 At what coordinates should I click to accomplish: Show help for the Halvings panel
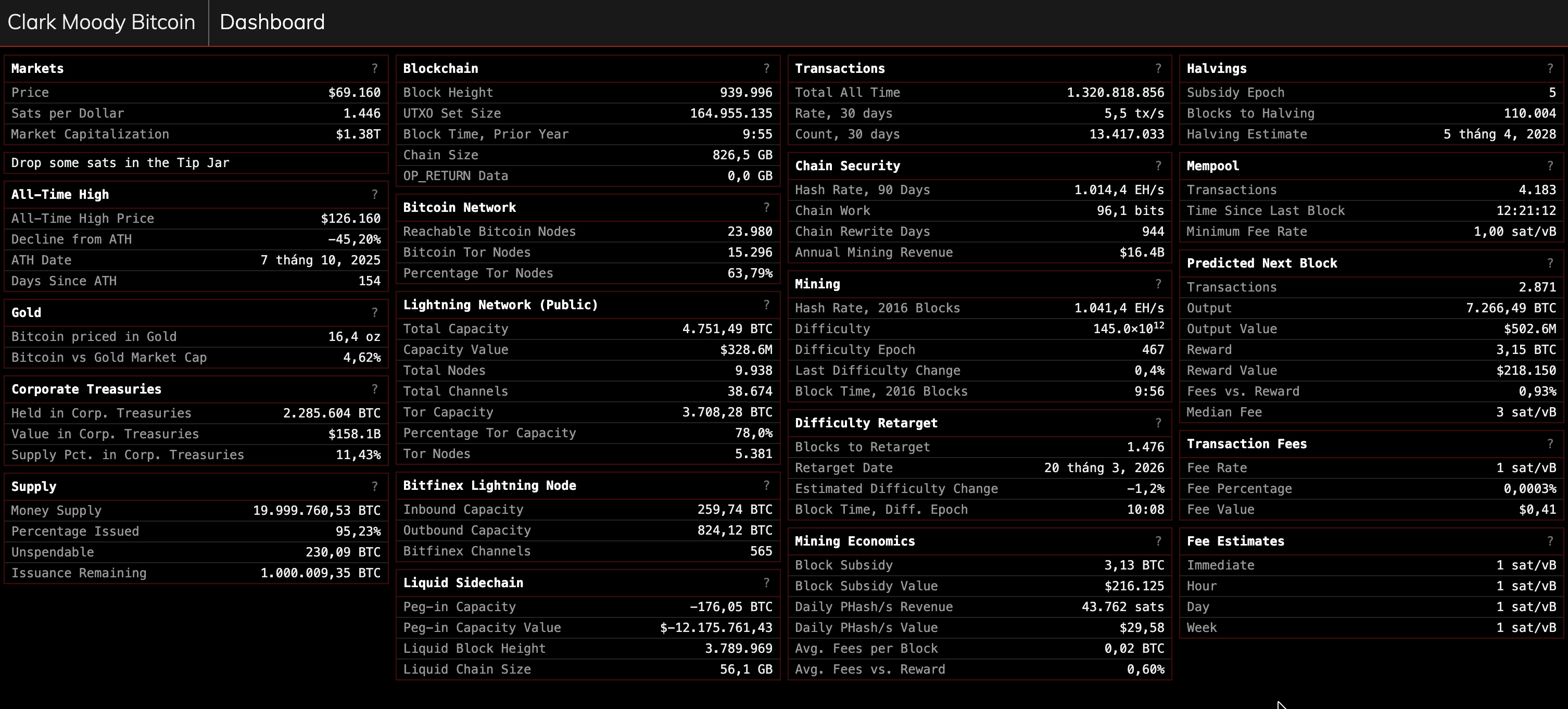click(1550, 68)
